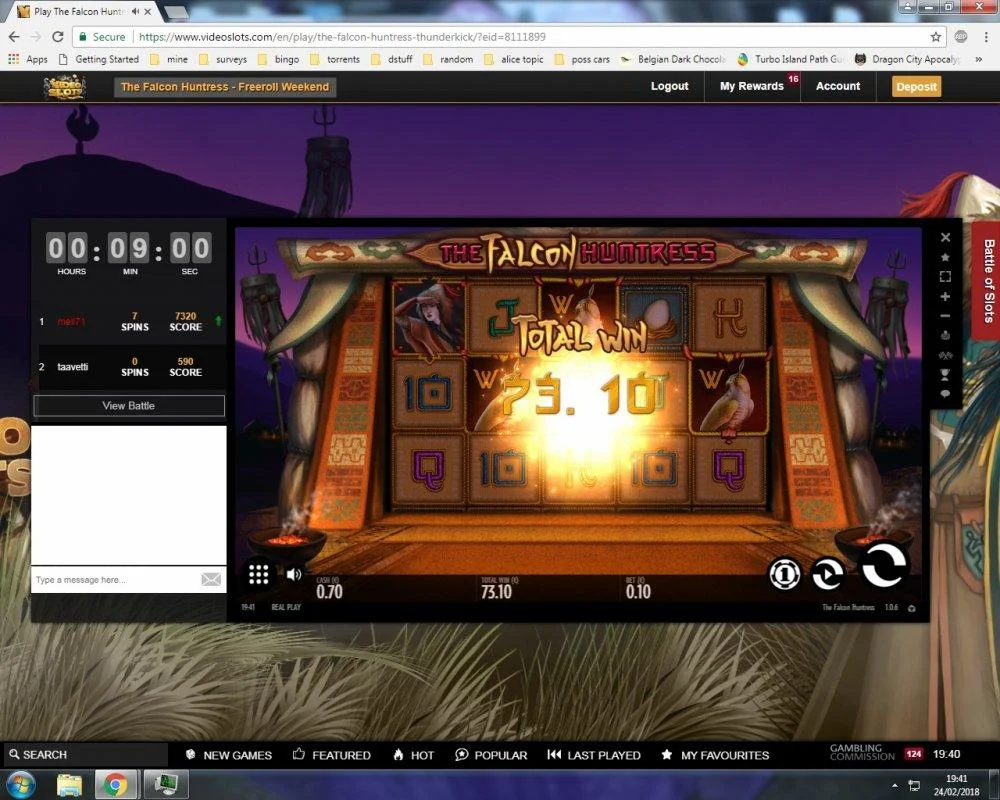This screenshot has width=1000, height=800.
Task: Open the surveys bookmark folder
Action: click(223, 59)
